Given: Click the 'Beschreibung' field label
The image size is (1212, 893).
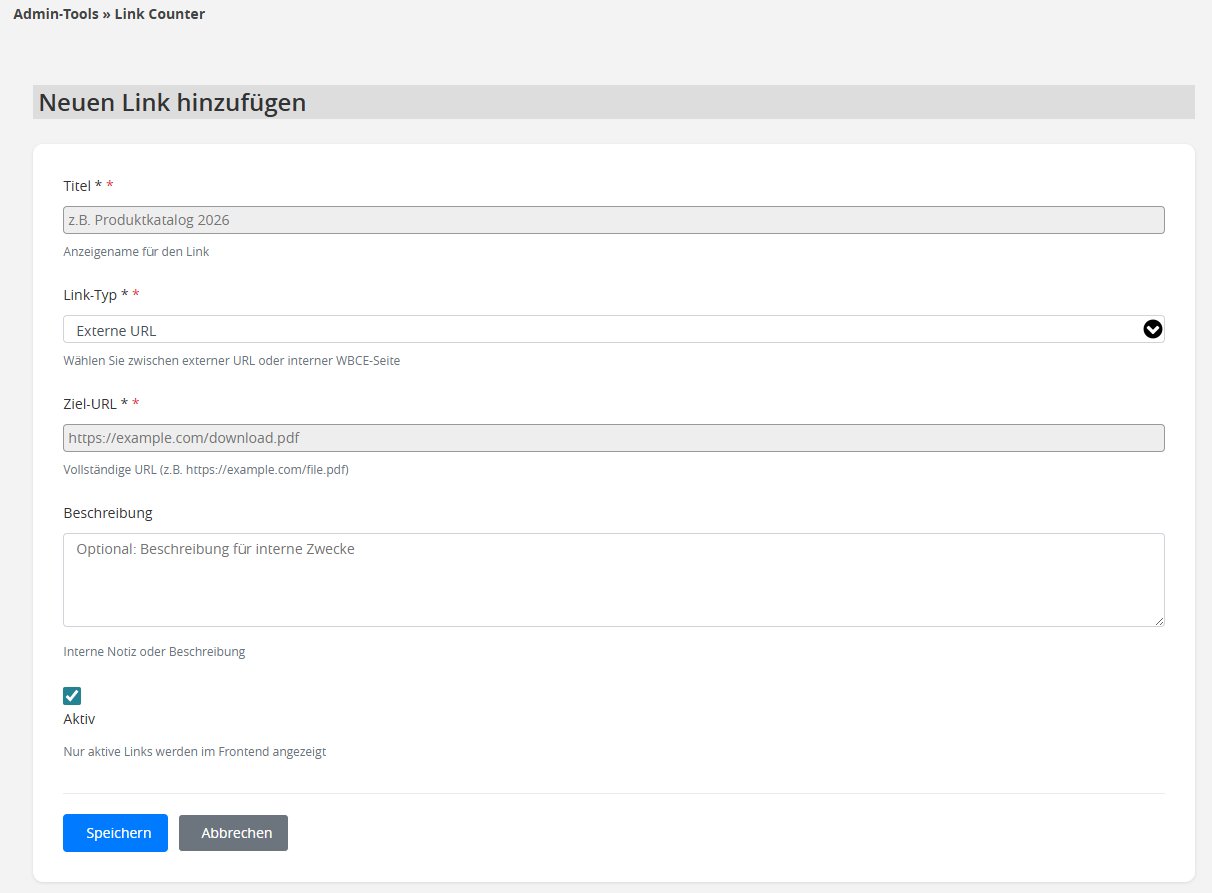Looking at the screenshot, I should (x=108, y=513).
